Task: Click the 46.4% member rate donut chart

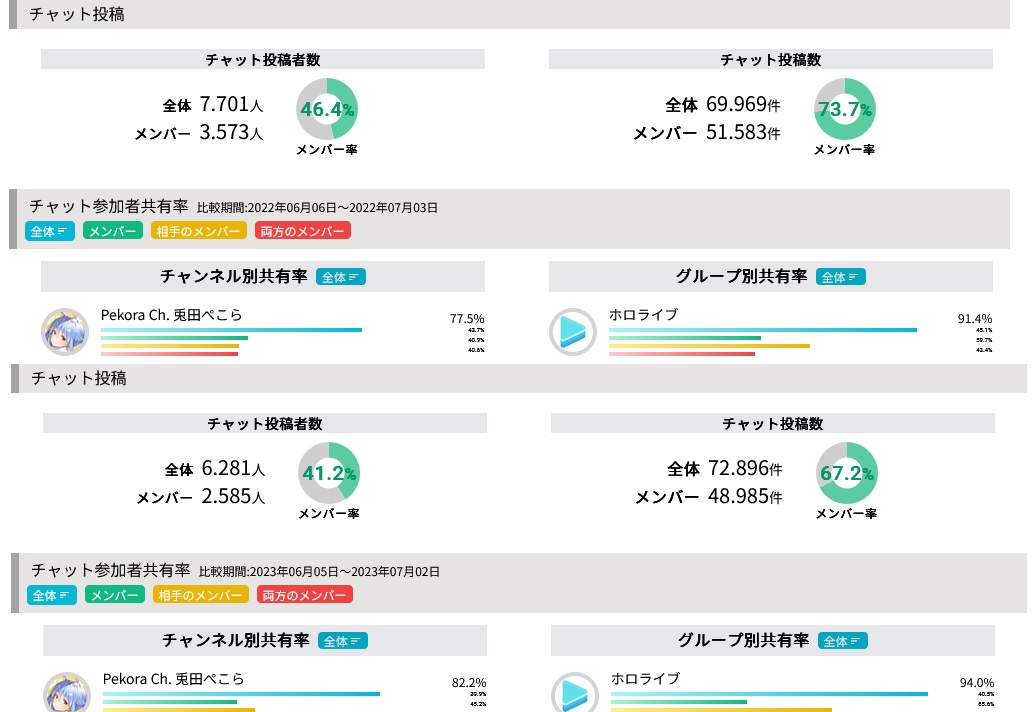Action: coord(327,109)
